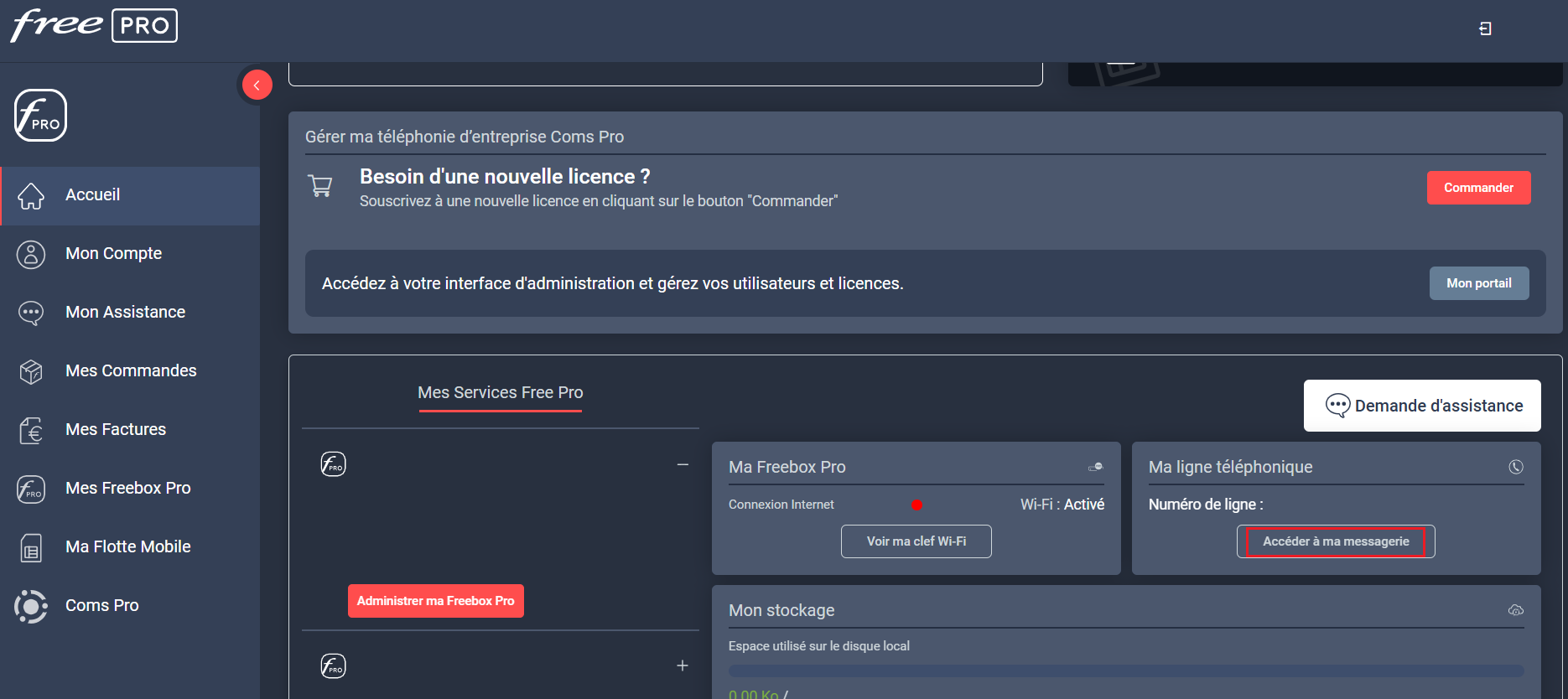Screen dimensions: 1568x699
Task: Click the local disk usage progress bar
Action: pos(1126,671)
